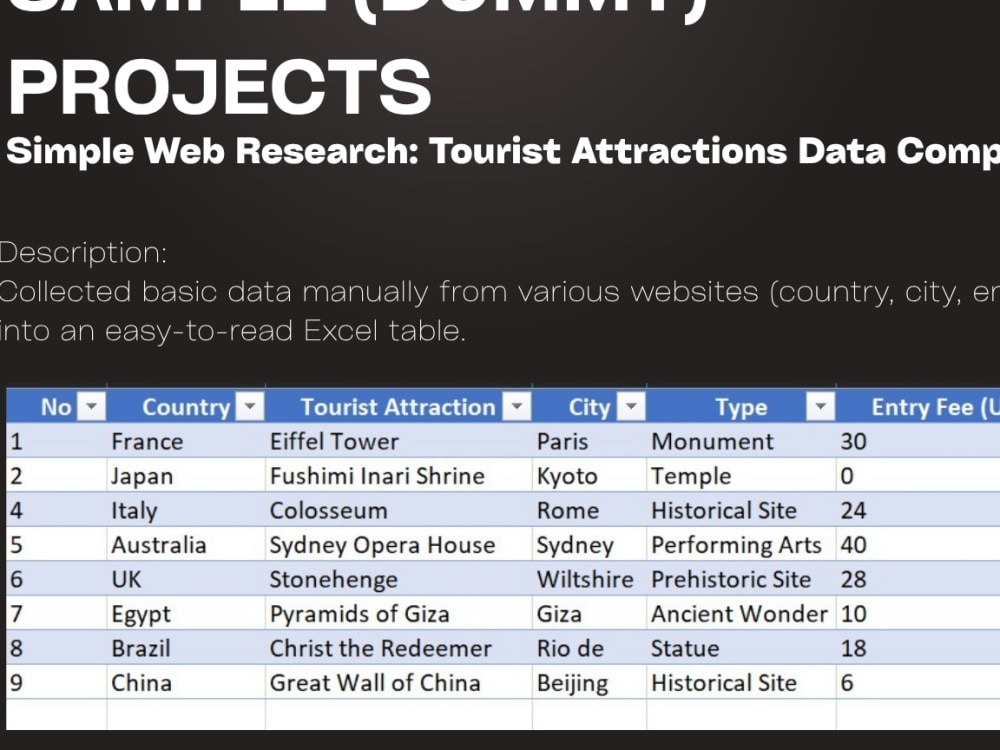Select the Temple type cell
The height and width of the screenshot is (750, 1000).
point(741,476)
